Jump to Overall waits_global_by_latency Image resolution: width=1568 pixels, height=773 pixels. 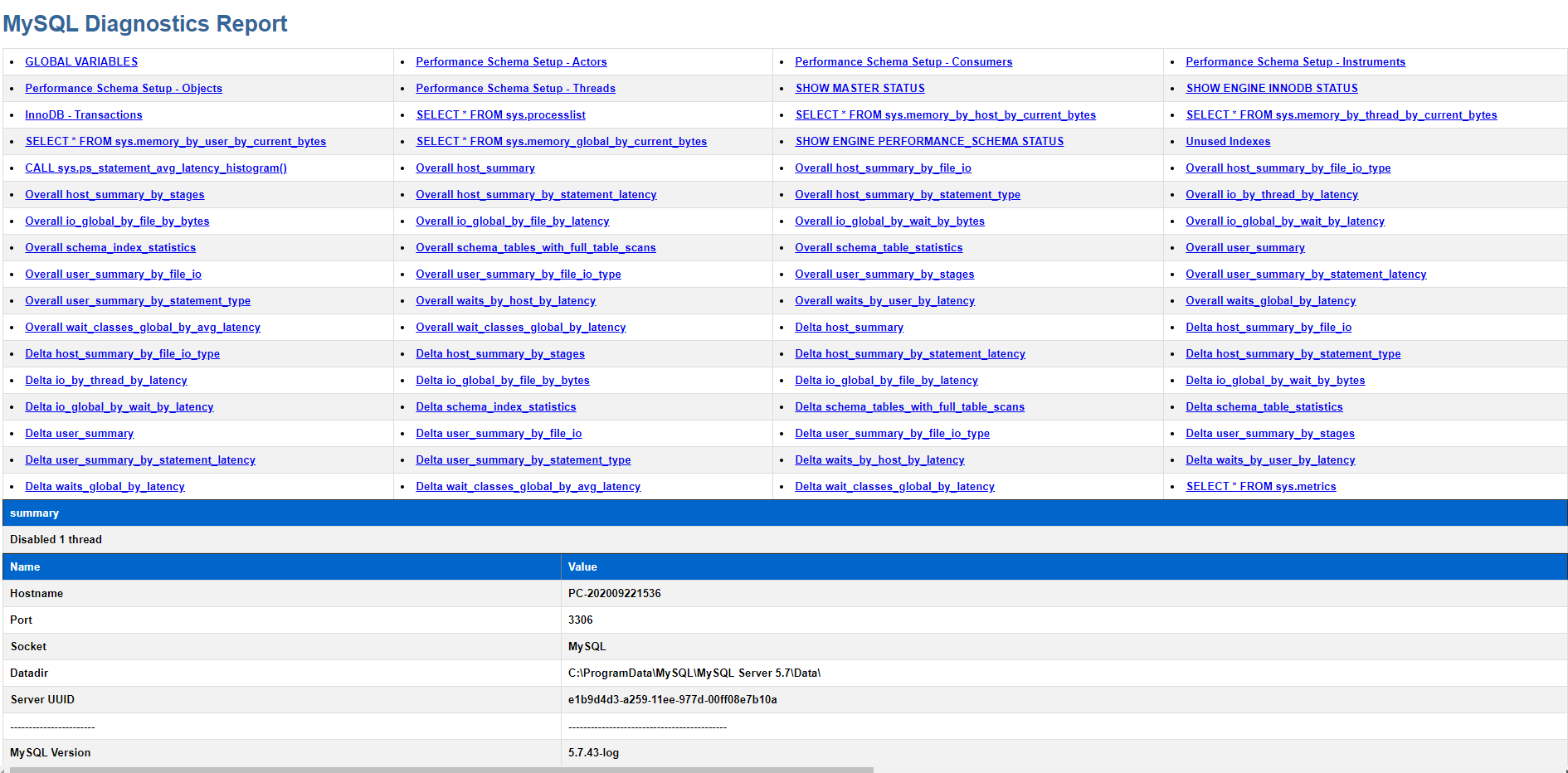click(x=1271, y=301)
